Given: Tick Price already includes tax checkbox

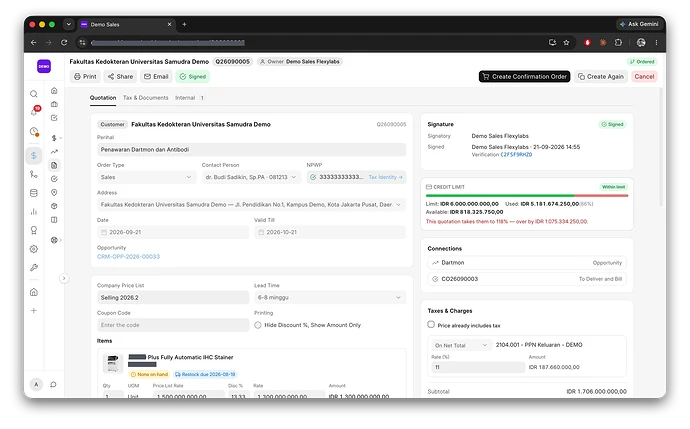Looking at the screenshot, I should [x=431, y=325].
